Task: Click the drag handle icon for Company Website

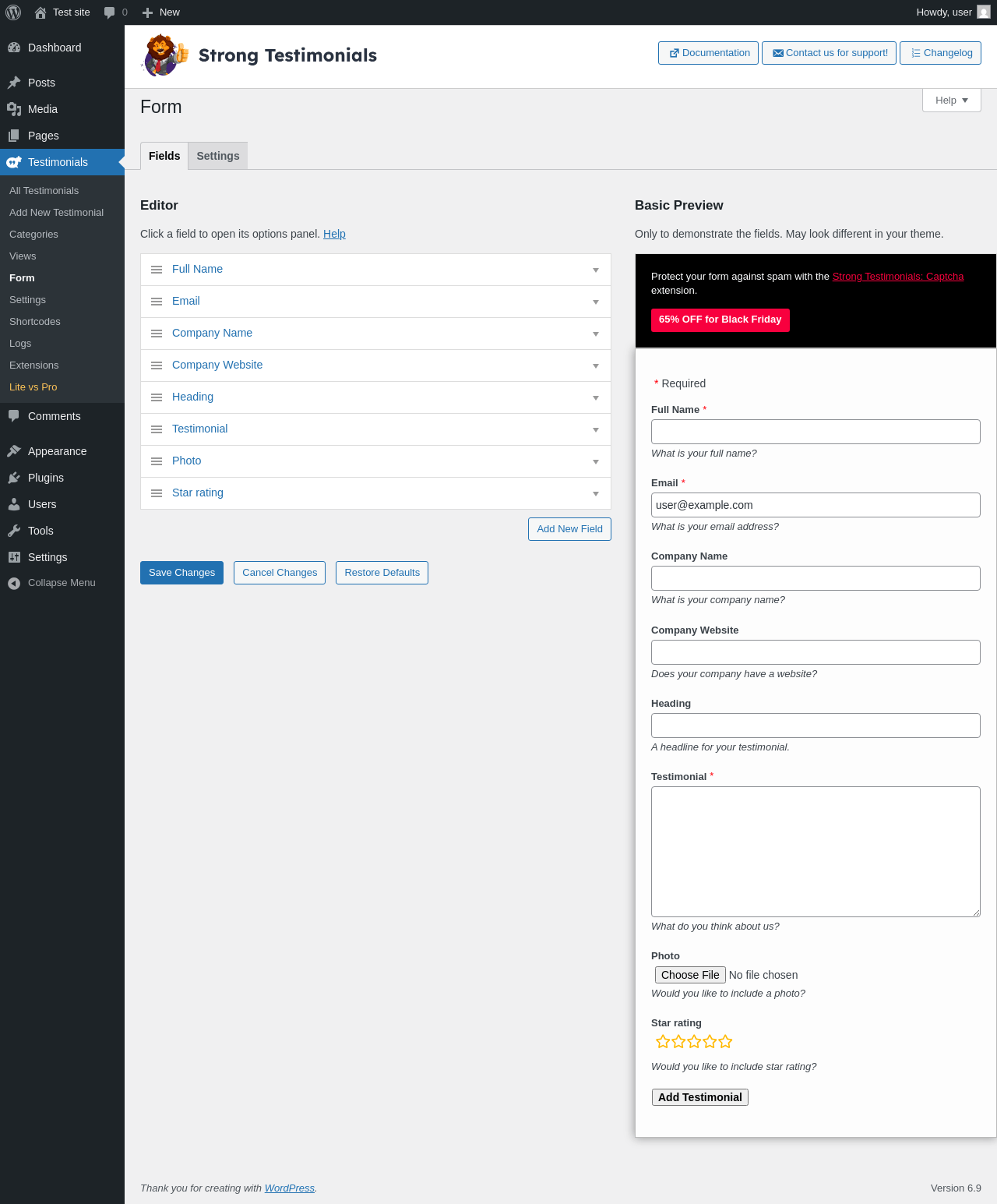Action: (157, 365)
